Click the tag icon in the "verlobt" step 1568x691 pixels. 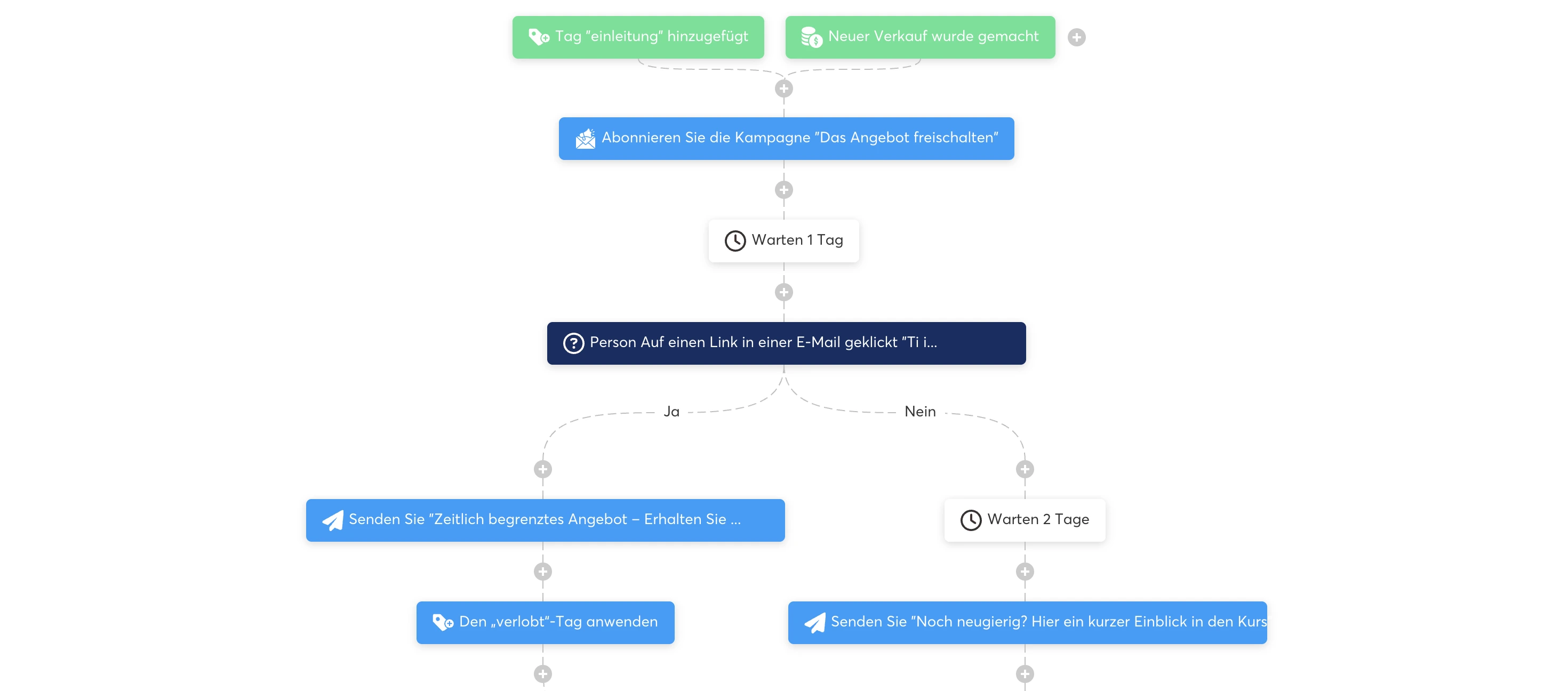(x=443, y=622)
